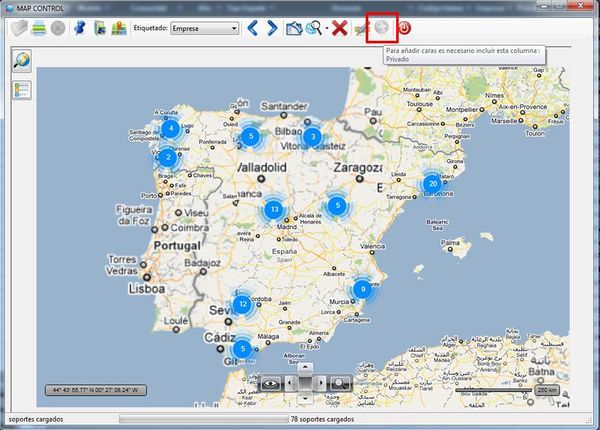Click the Barcelona cluster marker showing 20
The width and height of the screenshot is (600, 430).
pos(431,184)
